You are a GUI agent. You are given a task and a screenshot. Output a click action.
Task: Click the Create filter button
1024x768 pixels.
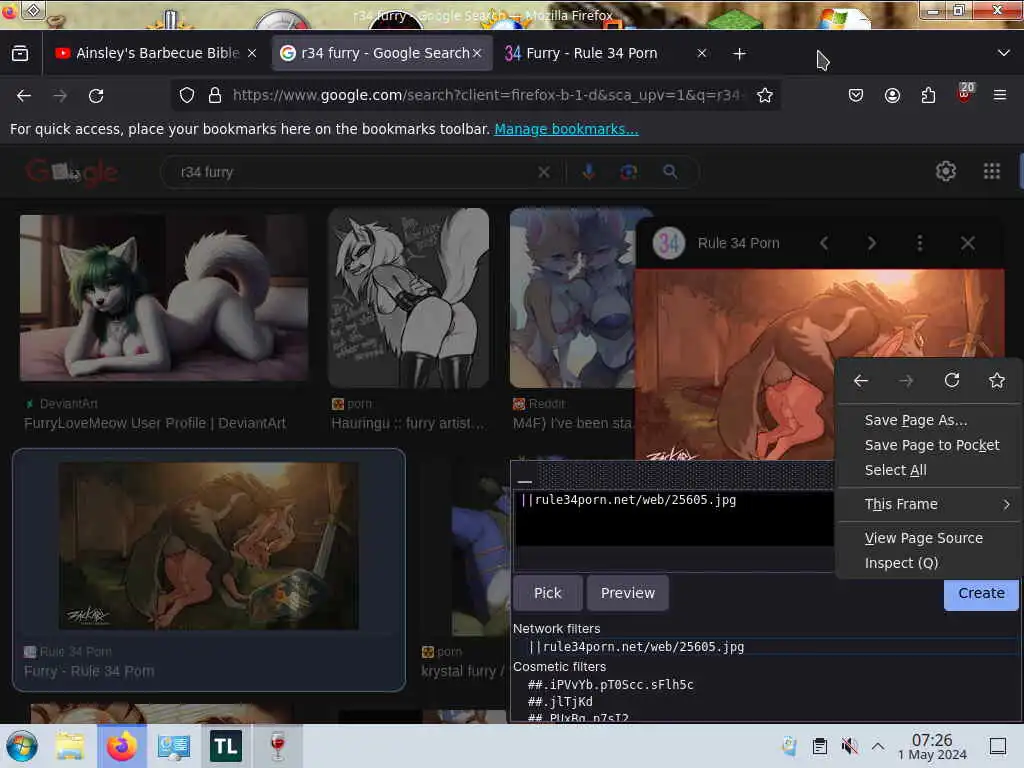[981, 594]
